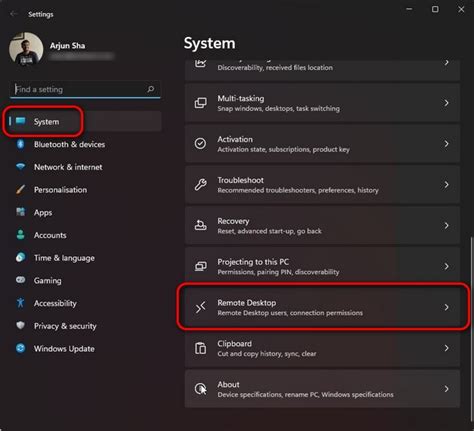Click the Troubleshoot wrench icon
The image size is (474, 431).
coord(200,184)
